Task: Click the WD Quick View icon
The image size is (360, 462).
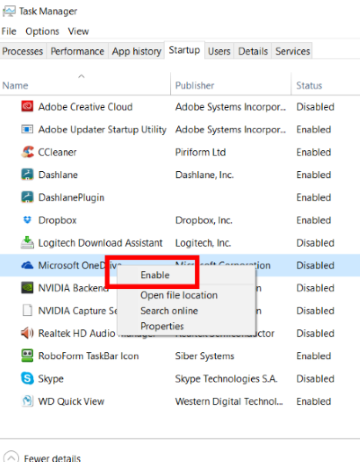Action: pyautogui.click(x=27, y=401)
